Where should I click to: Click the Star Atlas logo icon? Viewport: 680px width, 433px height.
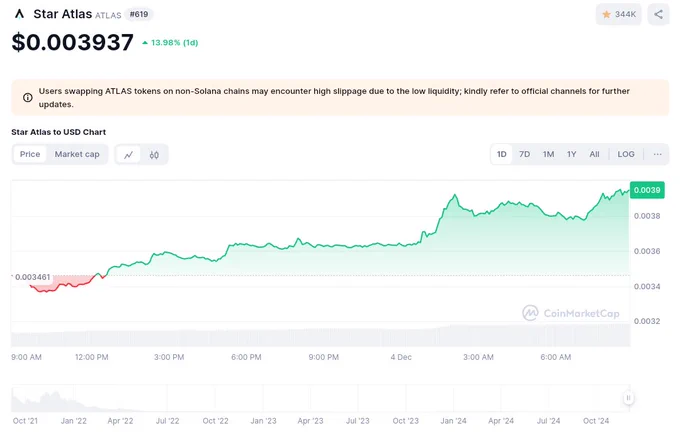[x=19, y=14]
